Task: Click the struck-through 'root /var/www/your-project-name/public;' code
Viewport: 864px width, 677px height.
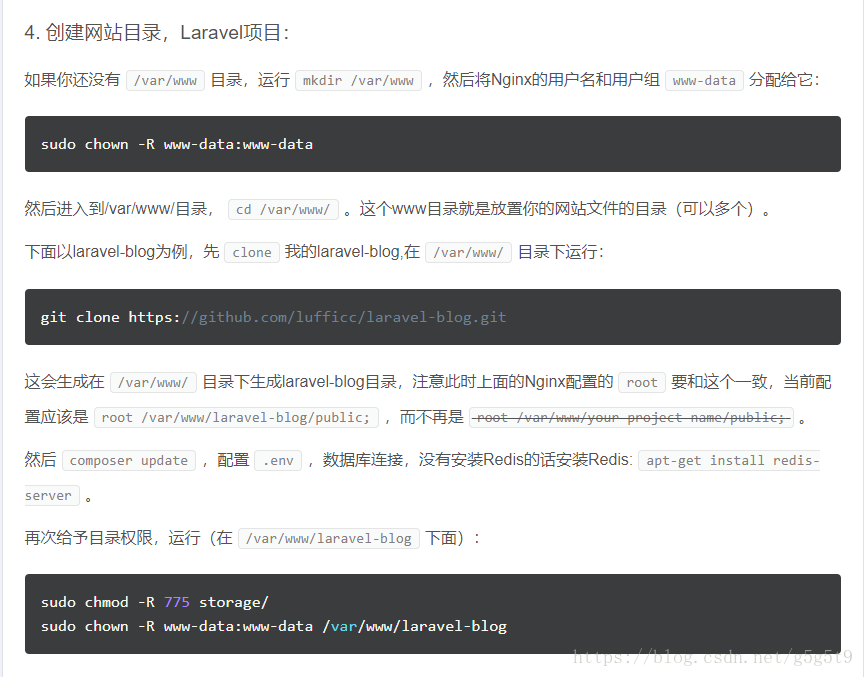Action: tap(631, 418)
